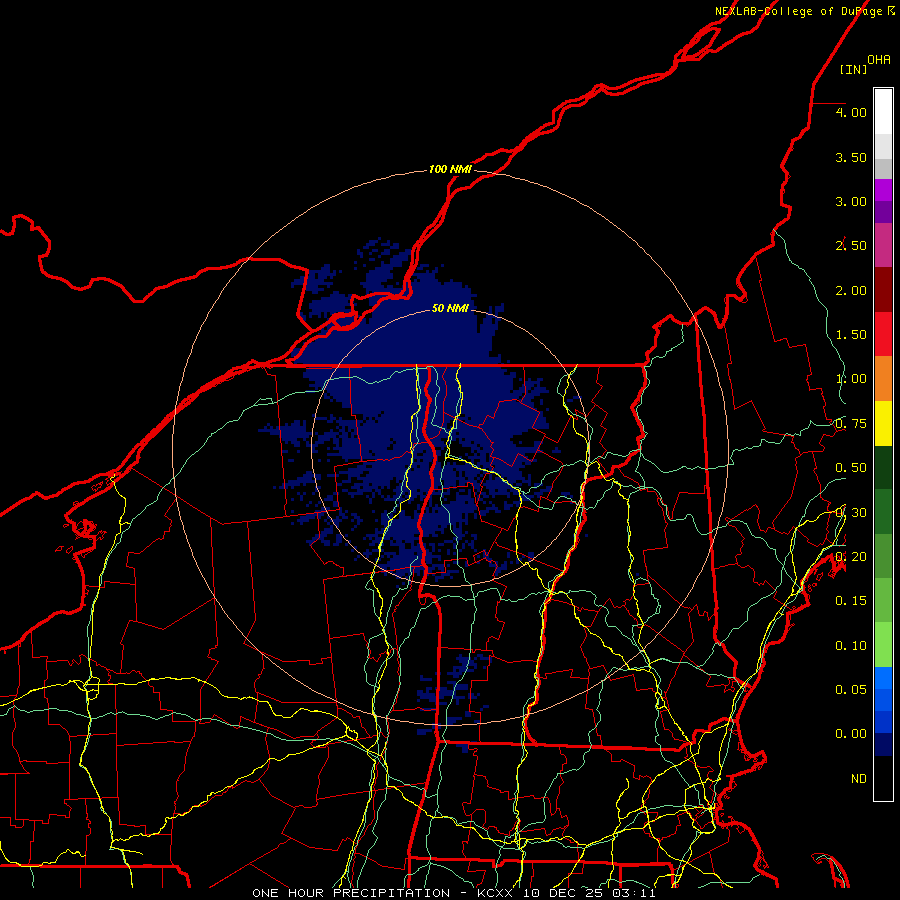Click the [IN] units label
Screen dimensions: 900x900
(x=853, y=69)
